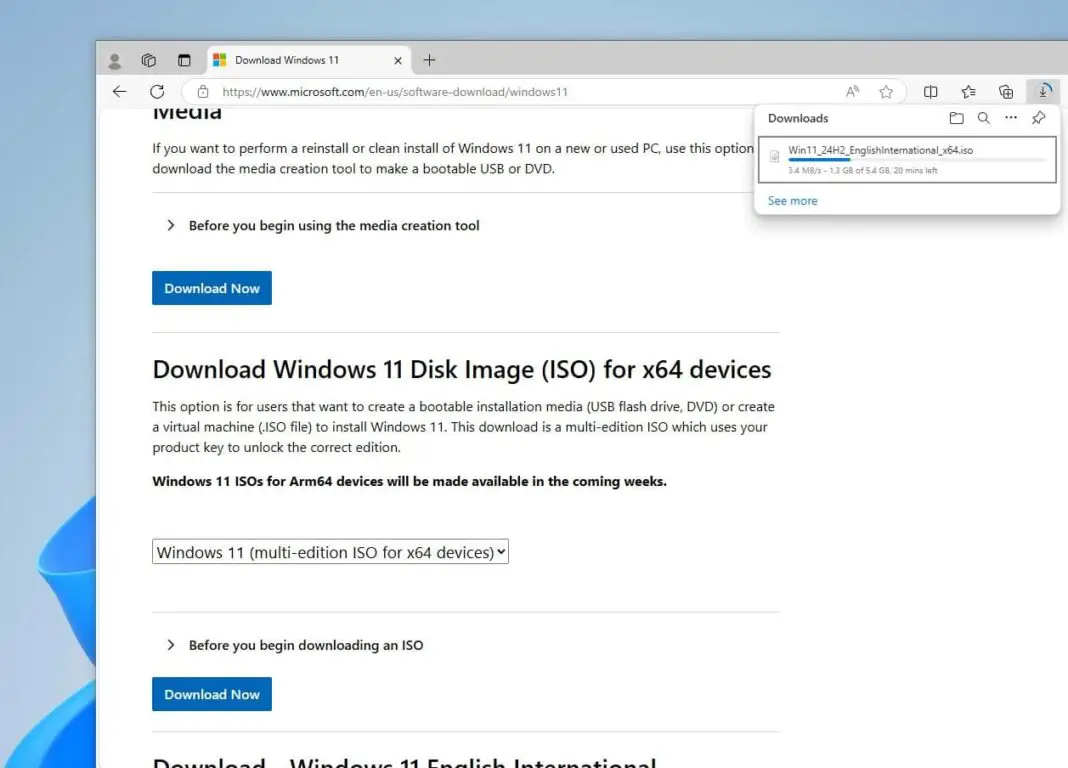
Task: Open the Downloads more options menu
Action: tap(1010, 118)
